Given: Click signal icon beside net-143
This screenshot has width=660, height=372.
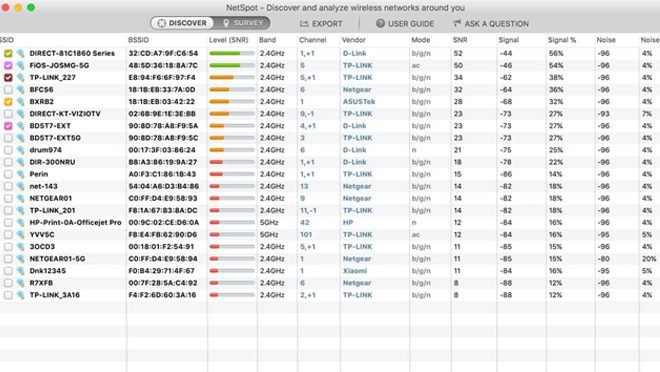Looking at the screenshot, I should (20, 186).
